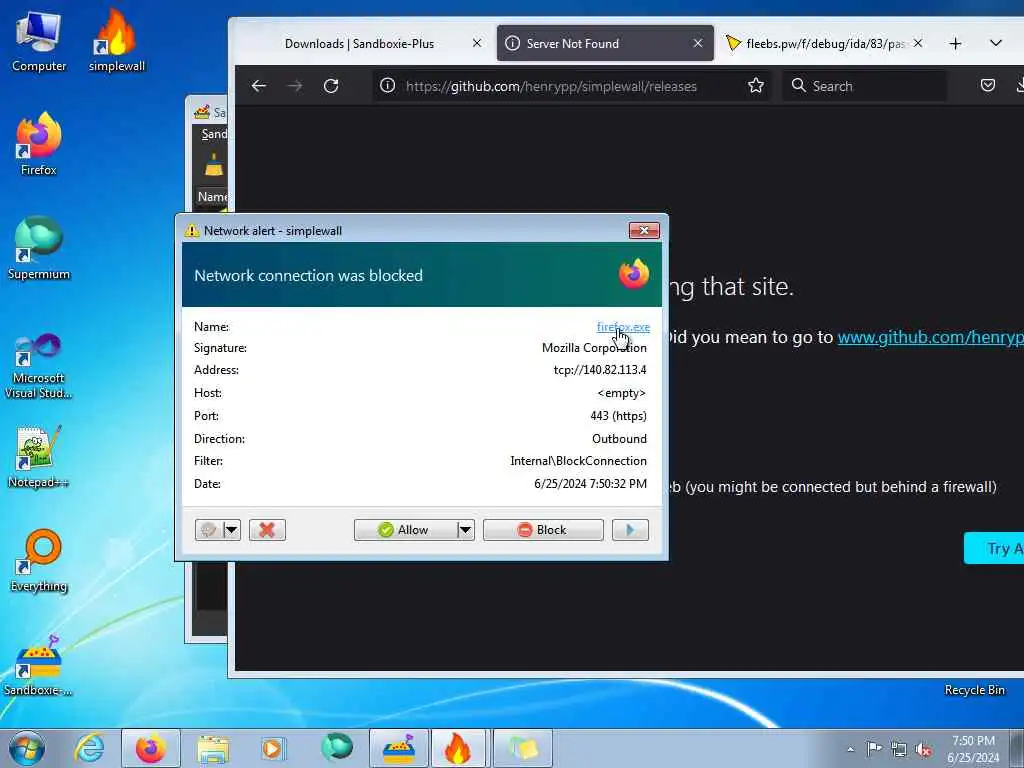The height and width of the screenshot is (768, 1024).
Task: Click the github.com address bar URL
Action: pos(551,86)
